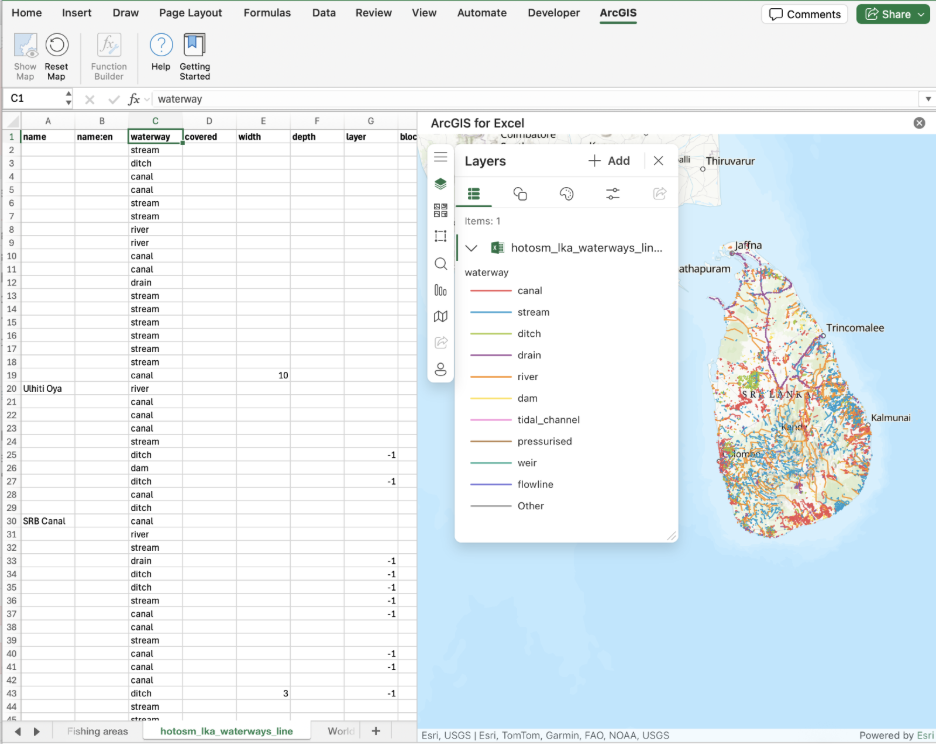Viewport: 936px width, 744px height.
Task: Click the tidal_channel legend label
Action: click(549, 420)
